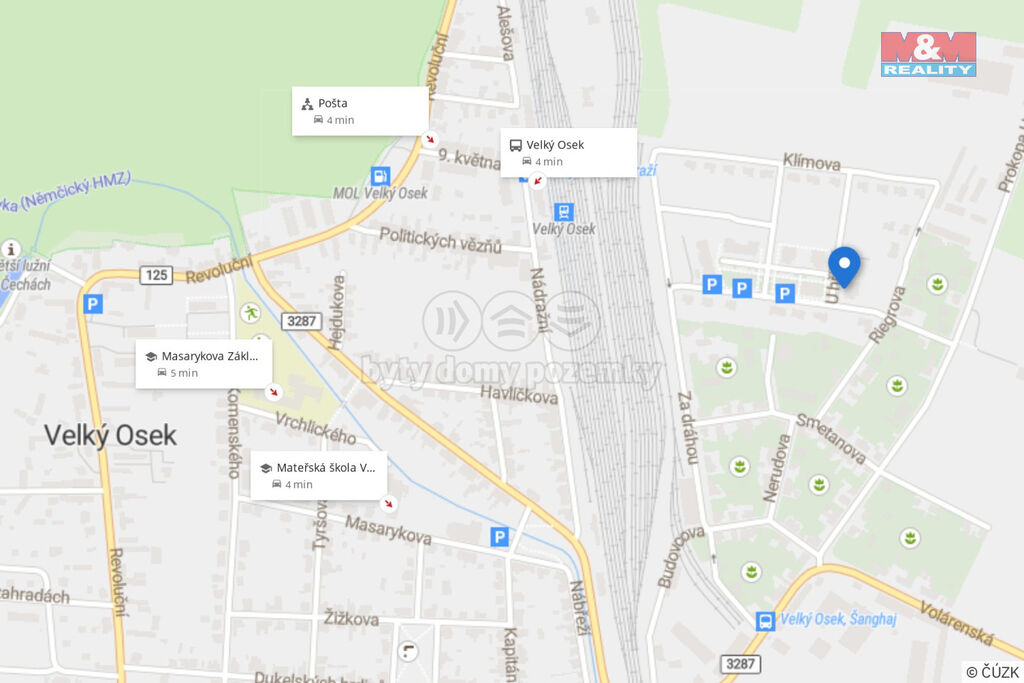This screenshot has width=1024, height=683.
Task: Select the green sports field runner icon
Action: click(x=250, y=313)
